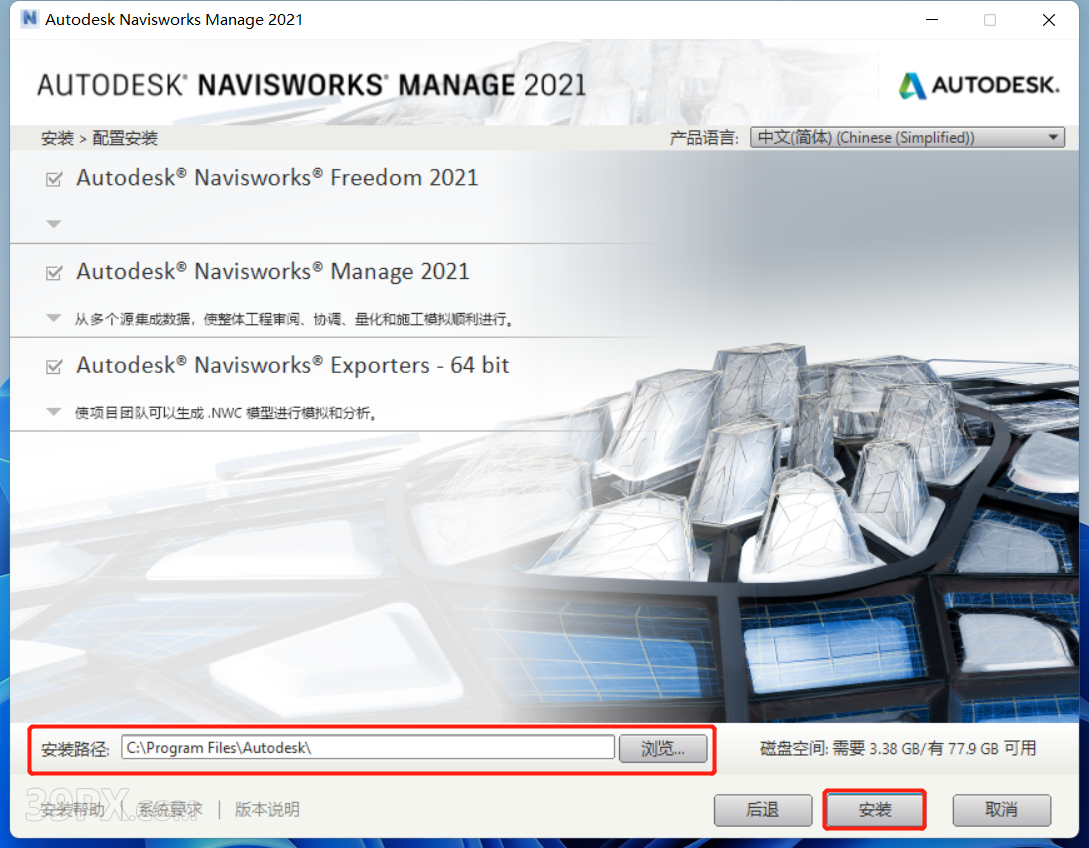Uncheck Autodesk Navisworks Freedom 2021 checkbox
This screenshot has width=1089, height=848.
point(55,179)
